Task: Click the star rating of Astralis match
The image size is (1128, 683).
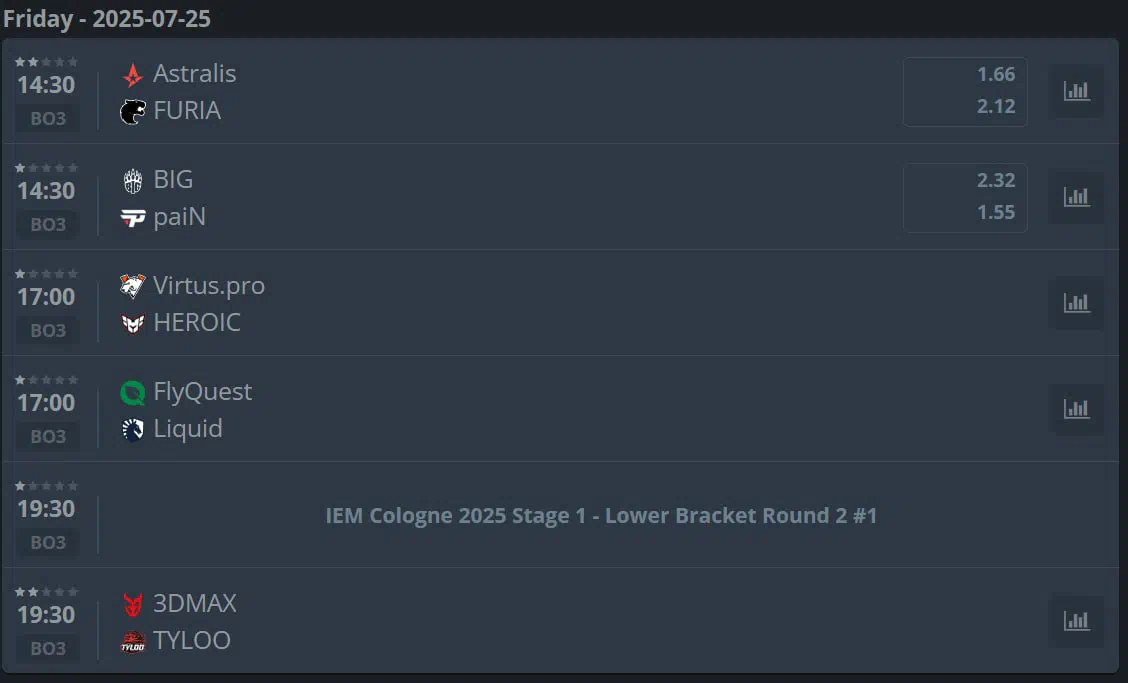Action: click(46, 62)
